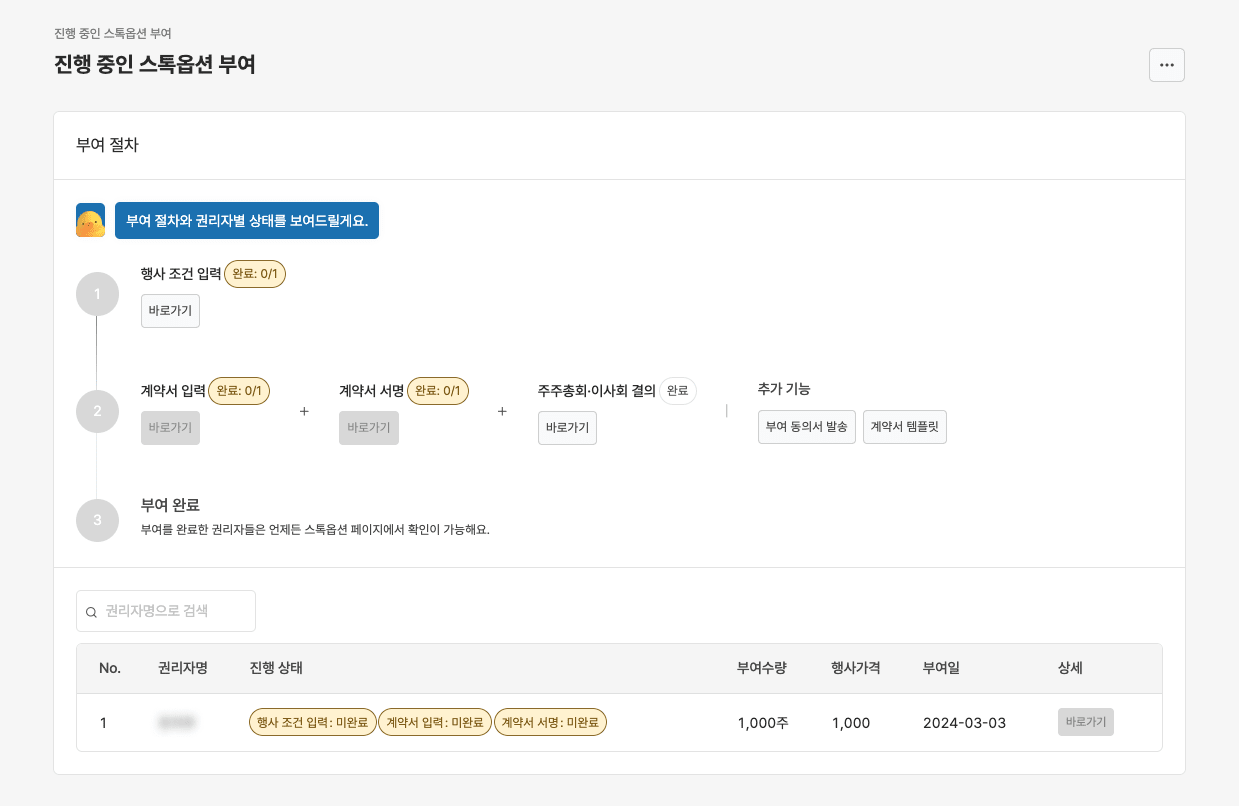Click the row's 상세 바로가기 button
The height and width of the screenshot is (806, 1239).
pos(1085,722)
